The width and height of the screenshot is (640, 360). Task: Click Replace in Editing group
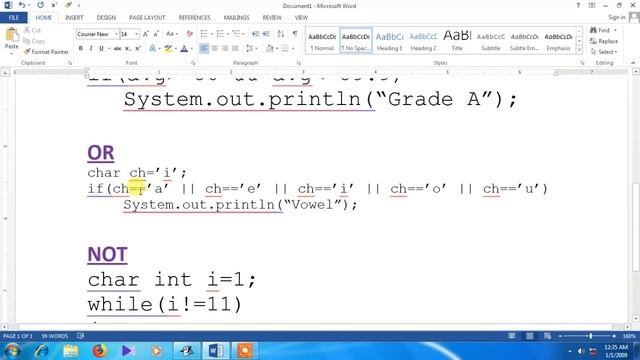[x=604, y=41]
